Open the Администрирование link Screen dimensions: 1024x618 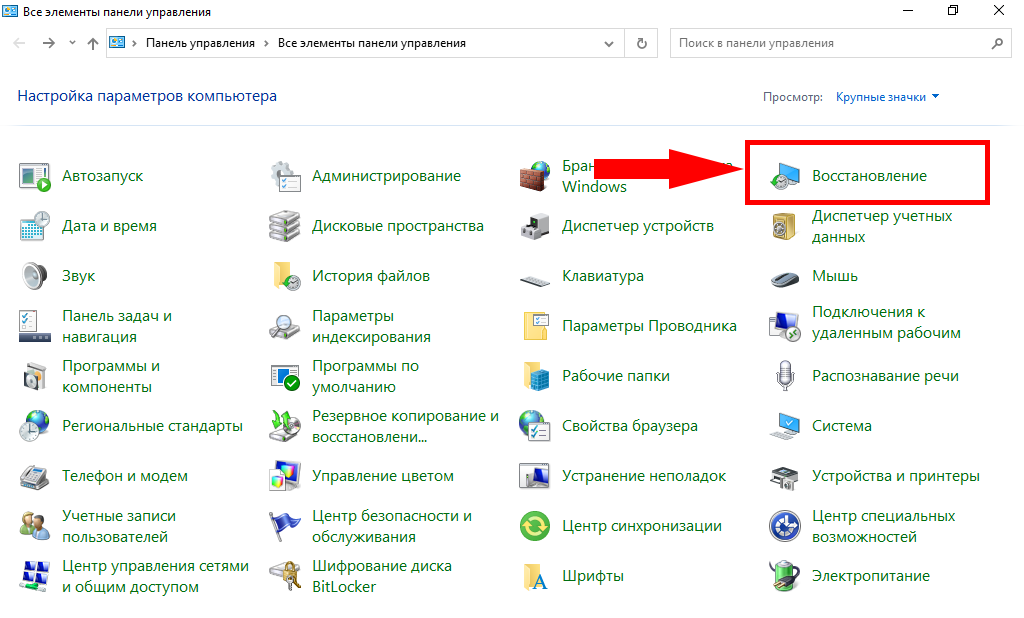click(x=386, y=176)
